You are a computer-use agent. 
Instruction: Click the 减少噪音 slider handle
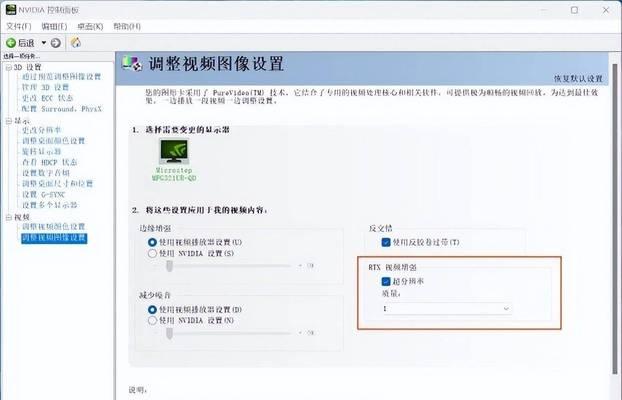(x=169, y=333)
